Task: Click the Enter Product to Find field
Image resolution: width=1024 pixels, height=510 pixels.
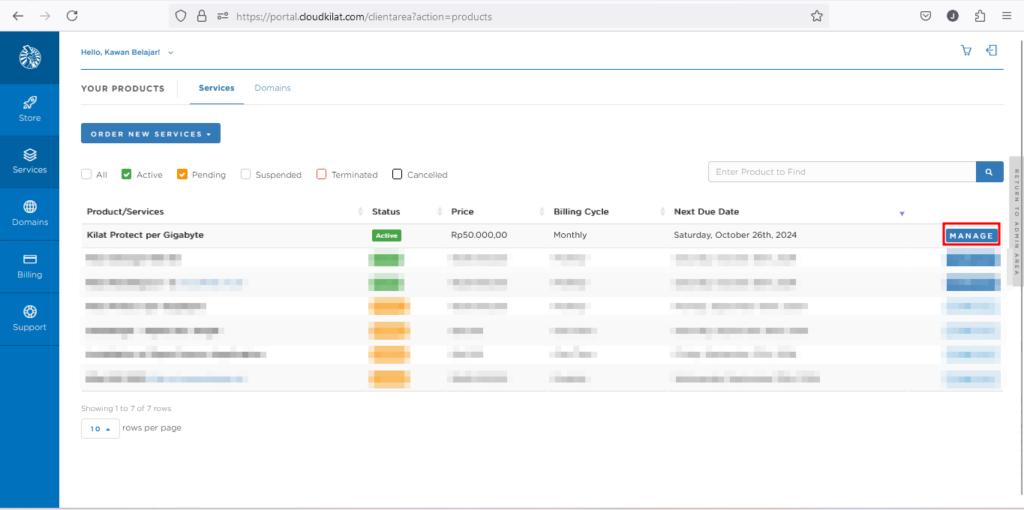Action: click(x=841, y=172)
